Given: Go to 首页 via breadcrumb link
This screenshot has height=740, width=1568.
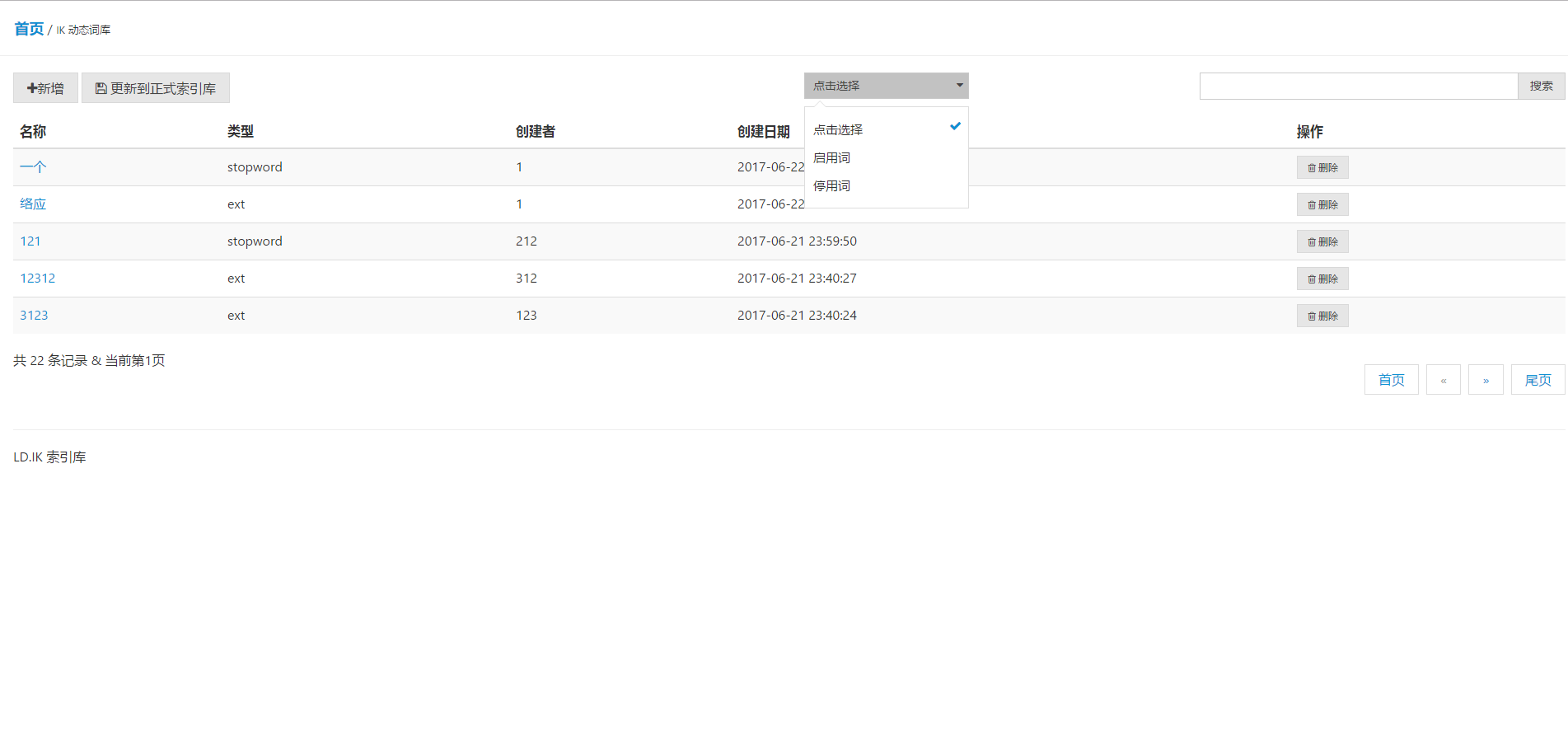Looking at the screenshot, I should click(29, 29).
